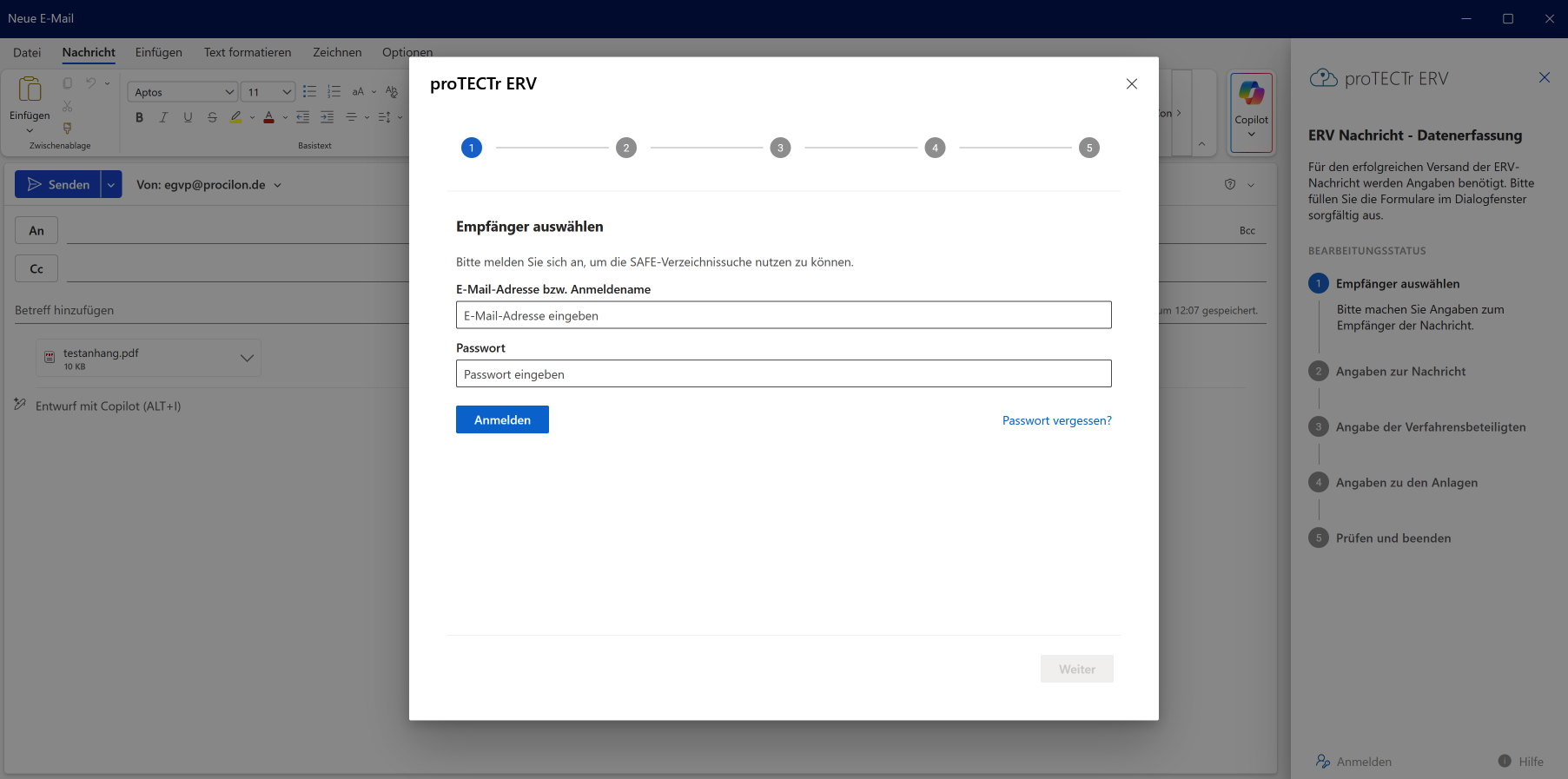Open the Zeichnen tab
Viewport: 1568px width, 779px height.
(337, 52)
